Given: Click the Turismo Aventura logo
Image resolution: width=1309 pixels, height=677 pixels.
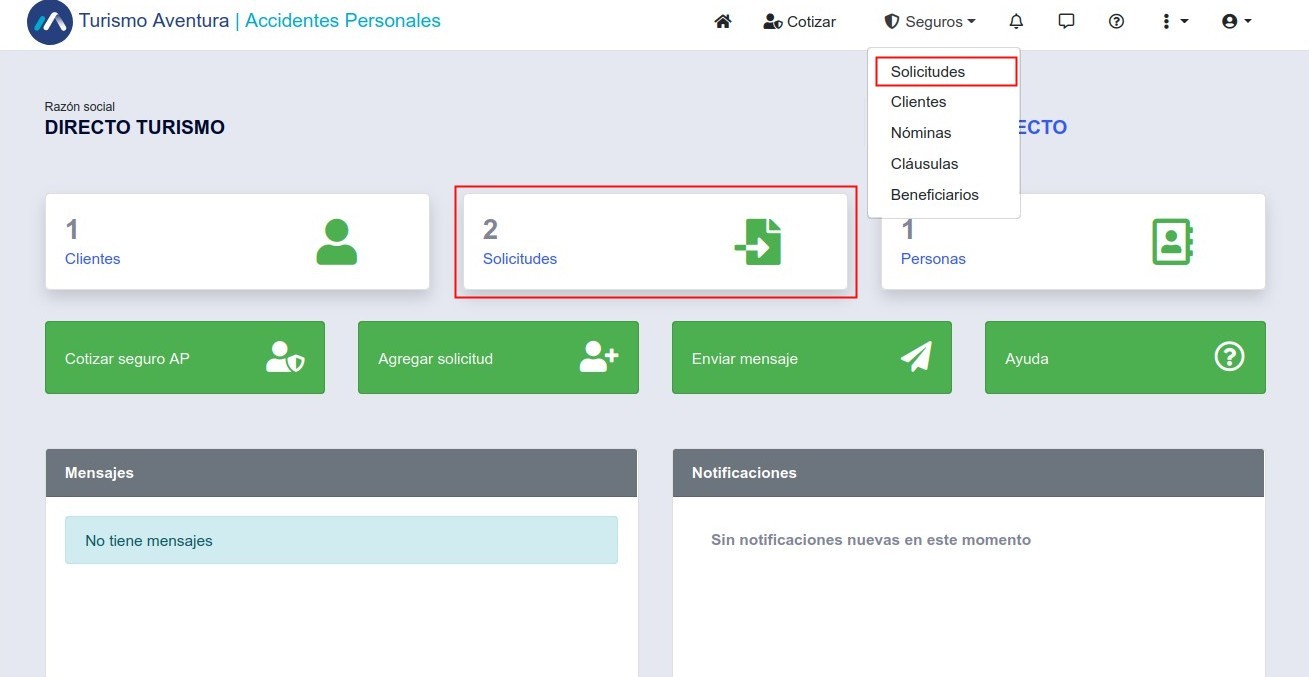Looking at the screenshot, I should pos(50,22).
